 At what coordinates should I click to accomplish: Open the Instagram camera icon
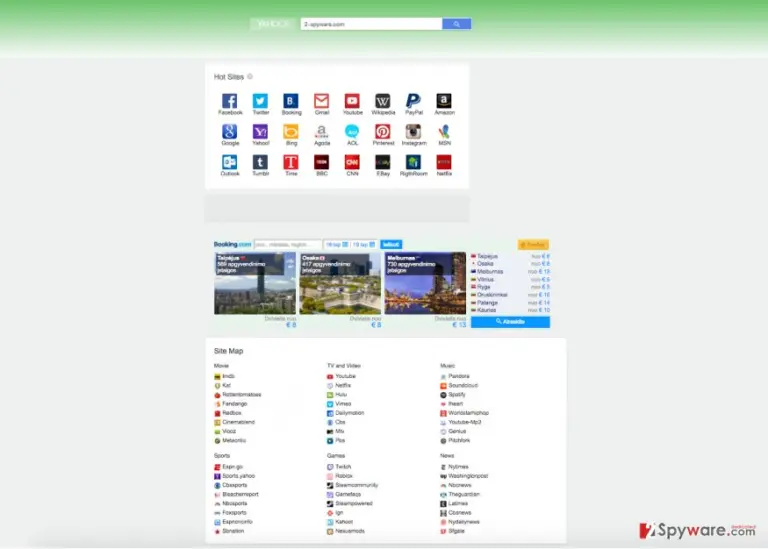click(413, 131)
